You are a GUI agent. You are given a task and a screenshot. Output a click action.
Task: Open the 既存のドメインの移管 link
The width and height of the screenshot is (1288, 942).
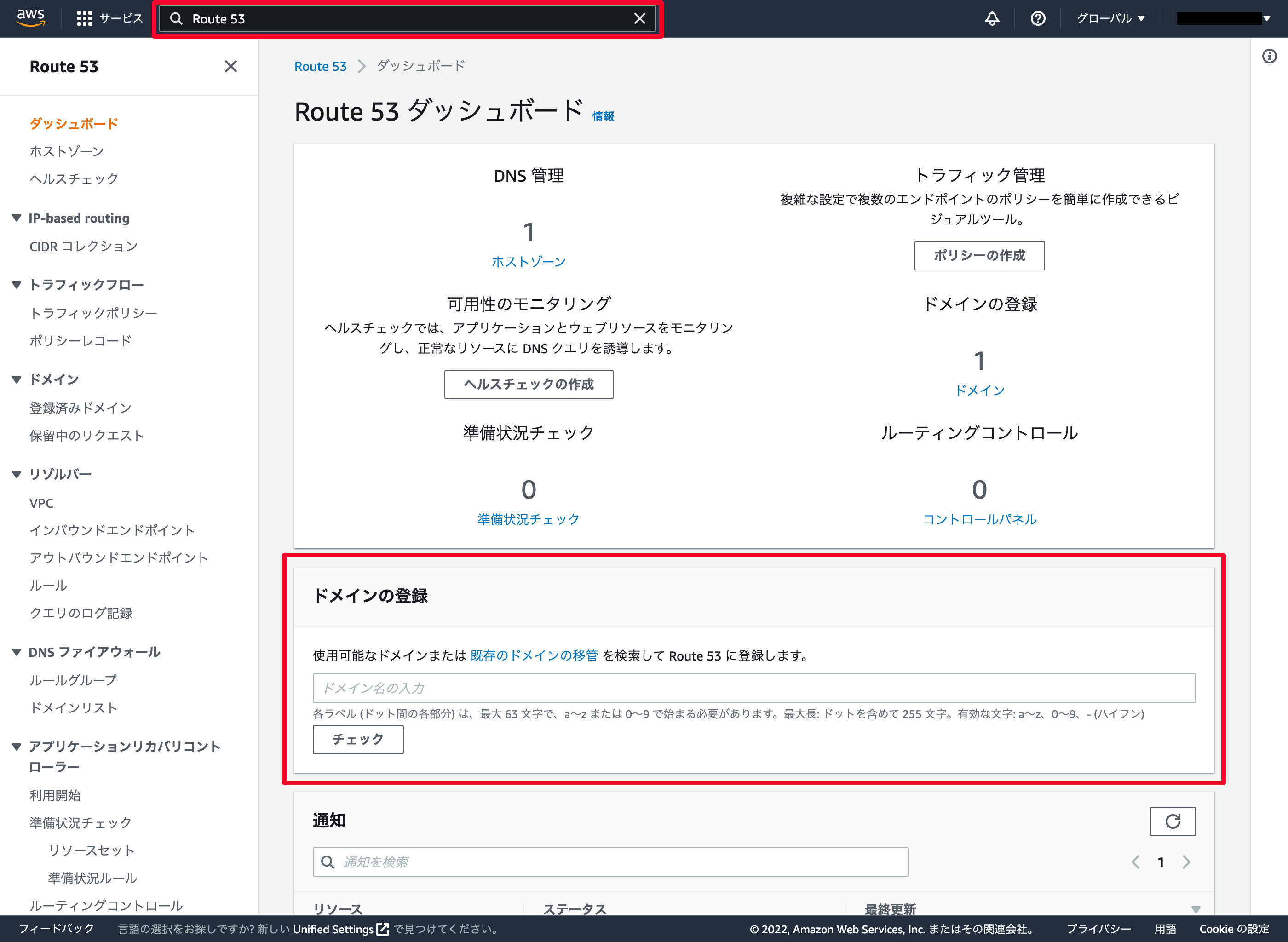point(534,655)
